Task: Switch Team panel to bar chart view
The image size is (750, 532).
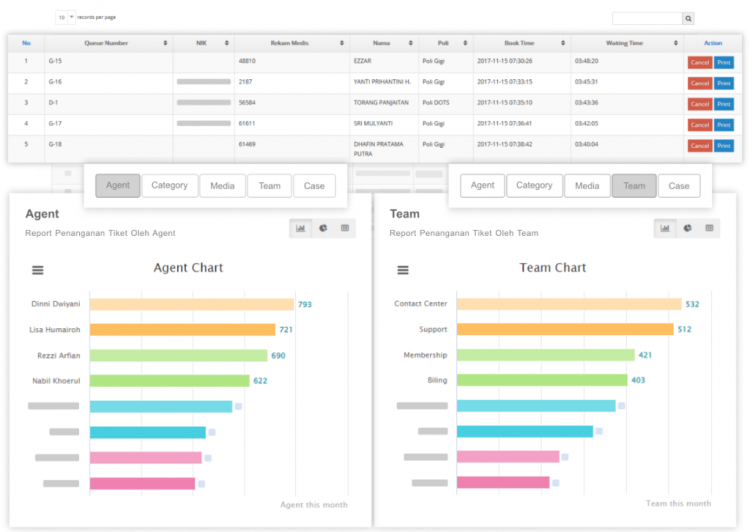Action: click(666, 228)
